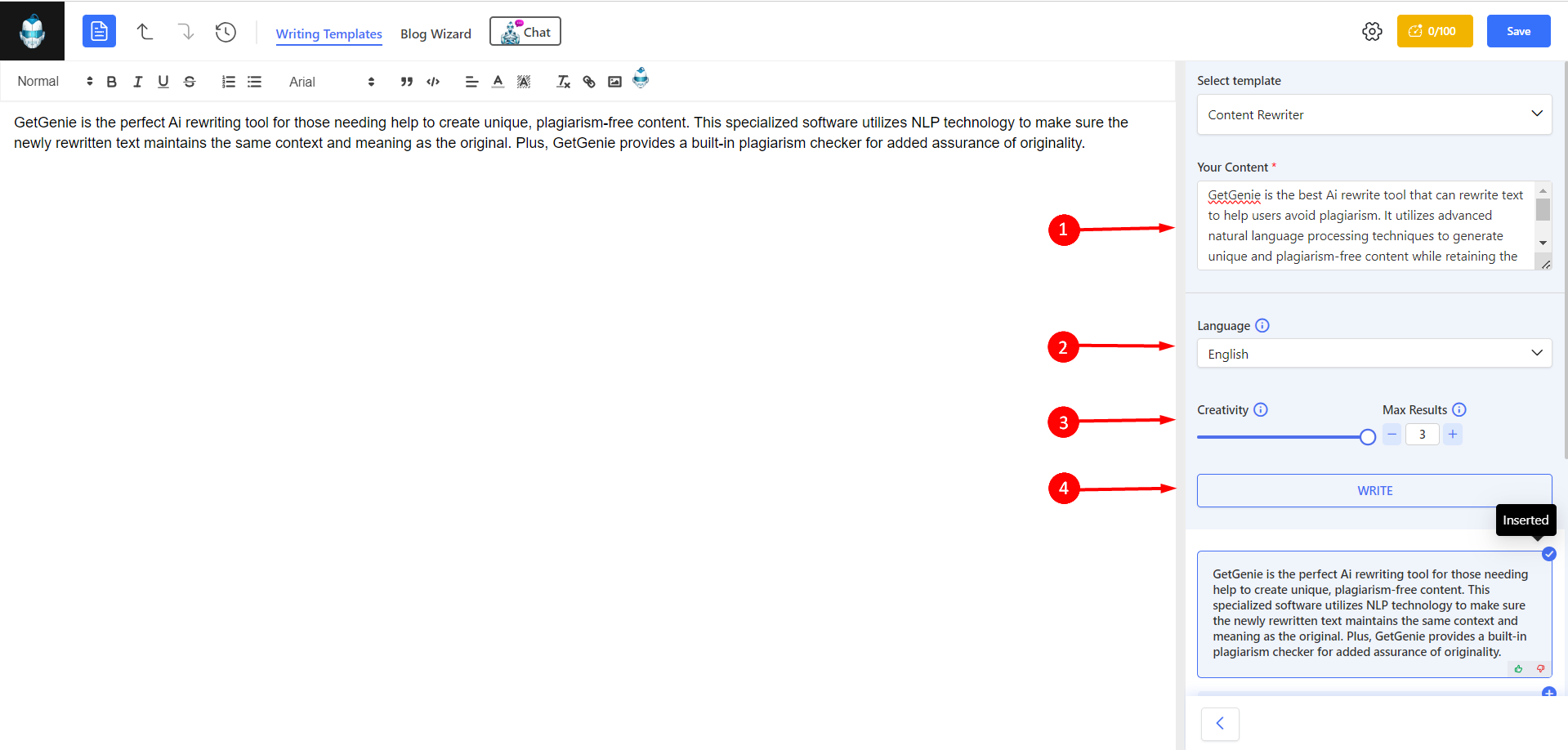Click the textarea resize handle corner
Image resolution: width=1568 pixels, height=750 pixels.
1545,264
